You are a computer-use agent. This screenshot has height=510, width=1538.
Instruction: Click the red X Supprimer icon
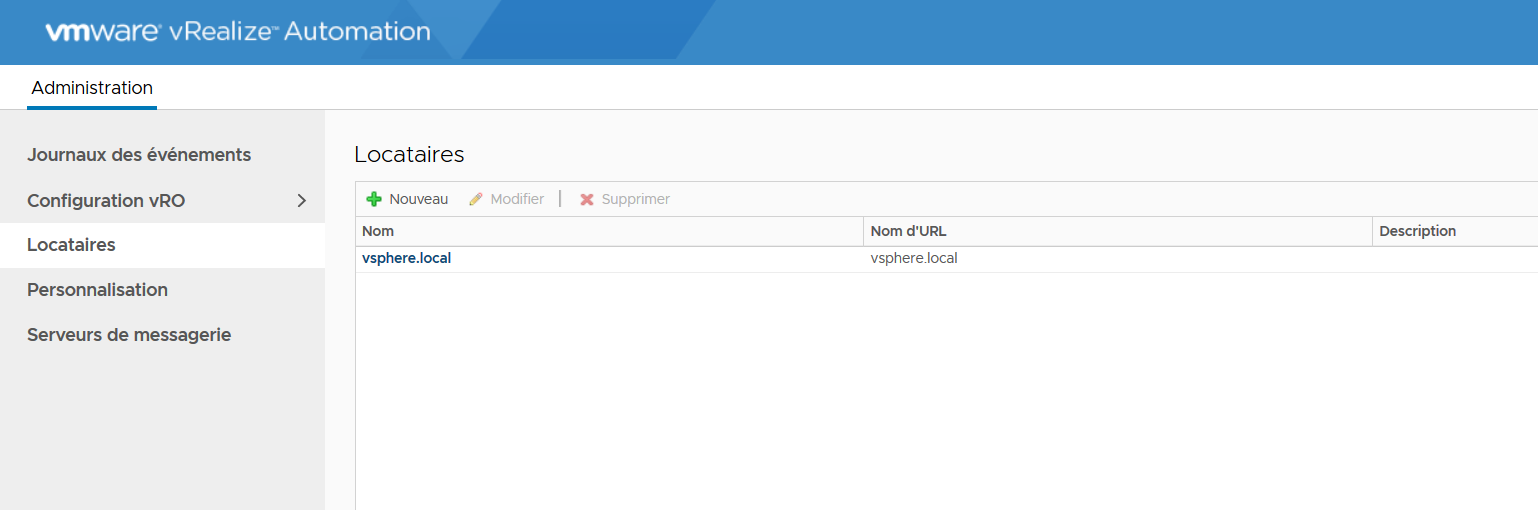587,199
